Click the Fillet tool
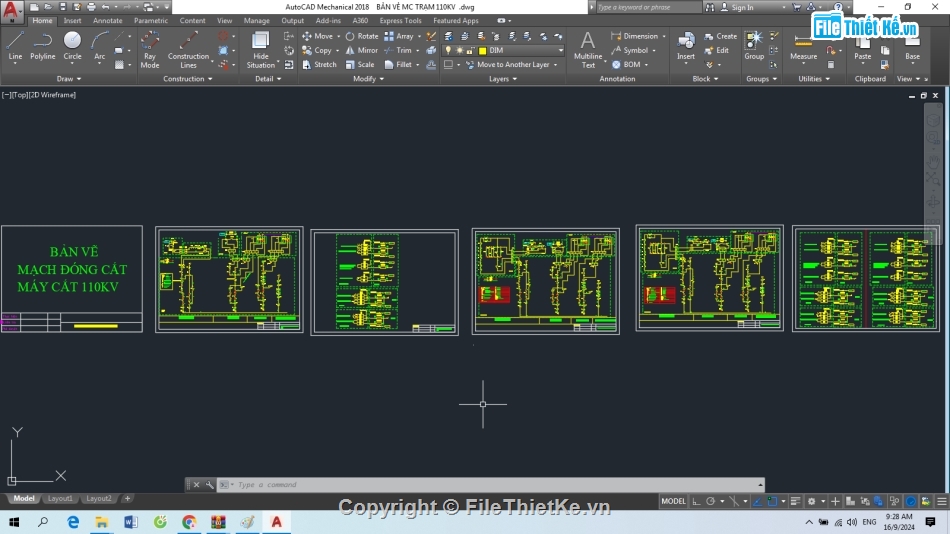This screenshot has width=950, height=534. click(x=398, y=64)
